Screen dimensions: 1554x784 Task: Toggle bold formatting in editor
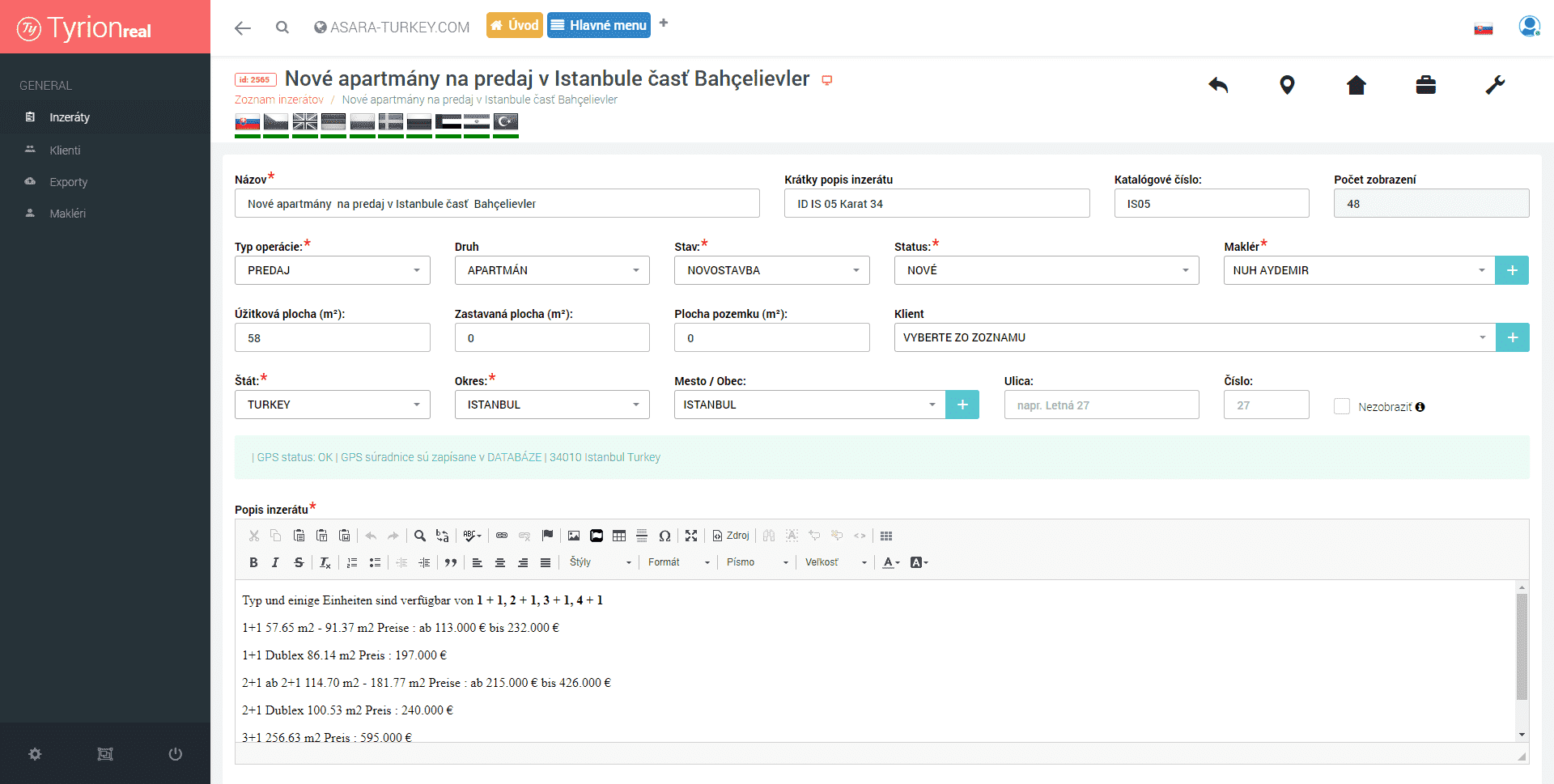coord(253,562)
